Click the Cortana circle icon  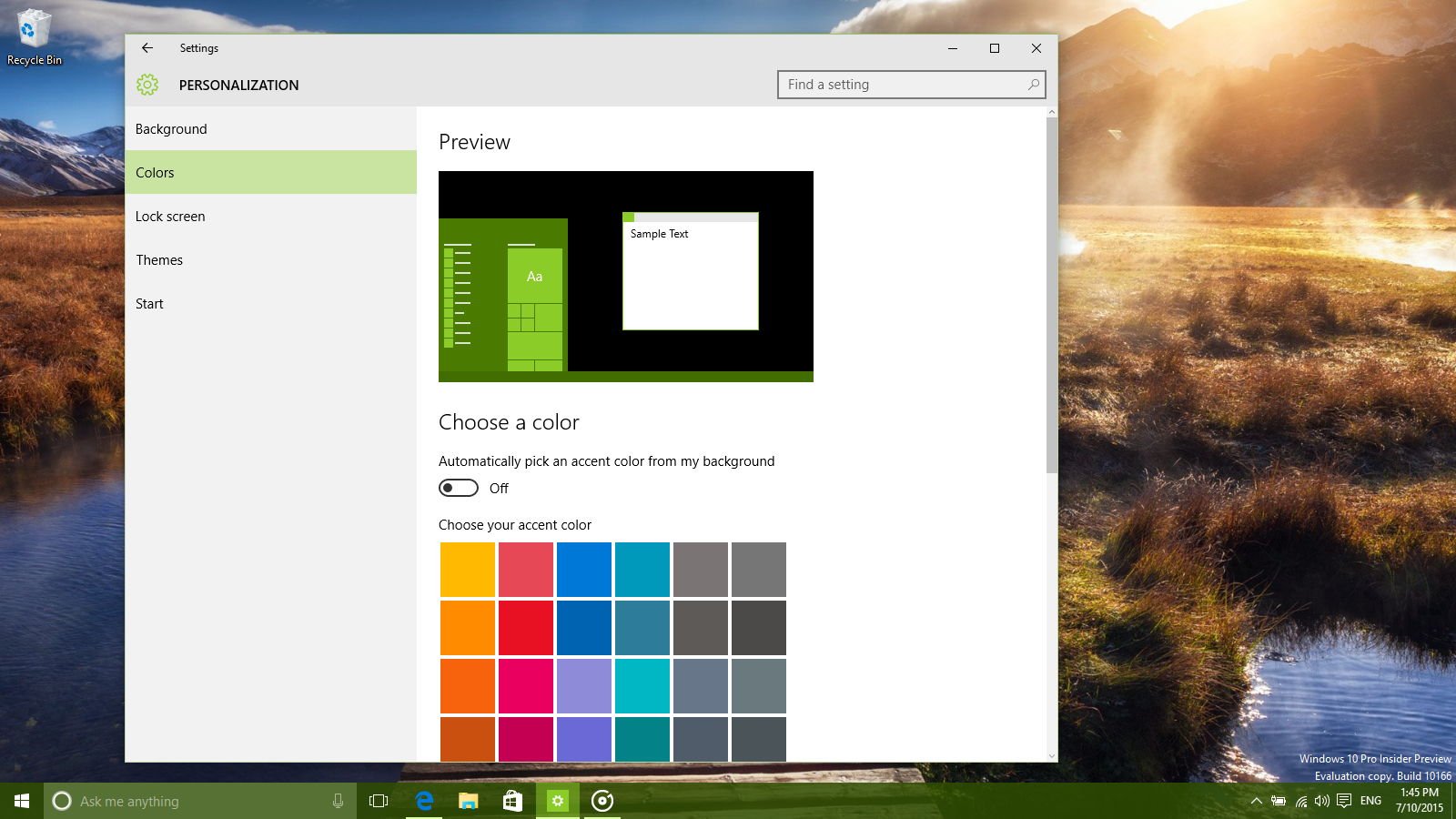[x=62, y=801]
